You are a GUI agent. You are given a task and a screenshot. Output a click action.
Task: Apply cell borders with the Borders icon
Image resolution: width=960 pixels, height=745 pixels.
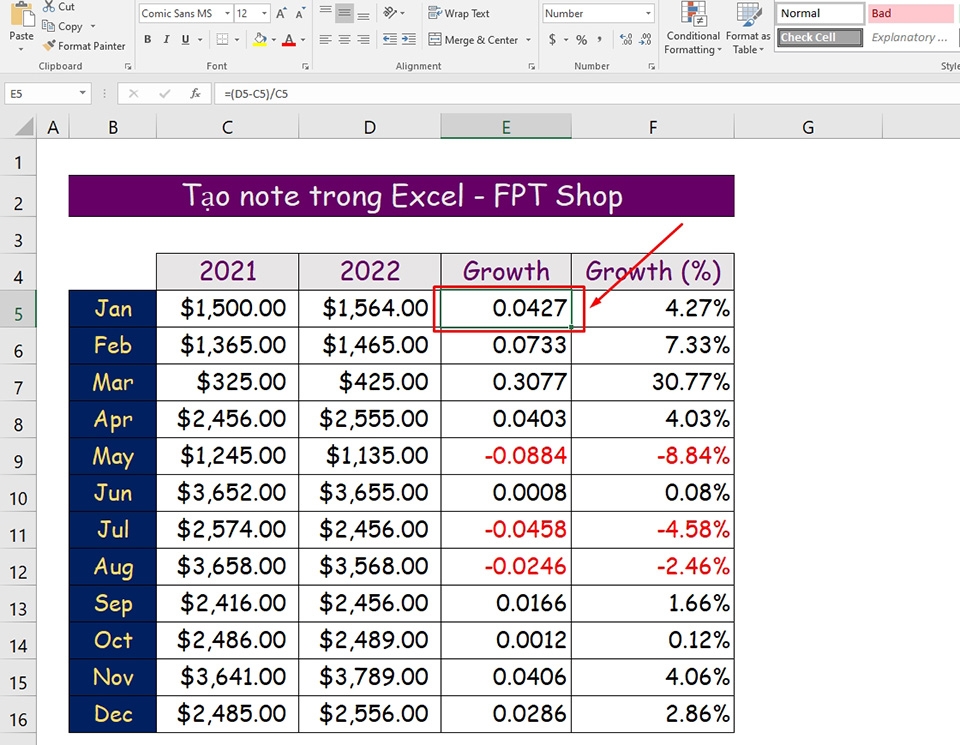(x=222, y=40)
